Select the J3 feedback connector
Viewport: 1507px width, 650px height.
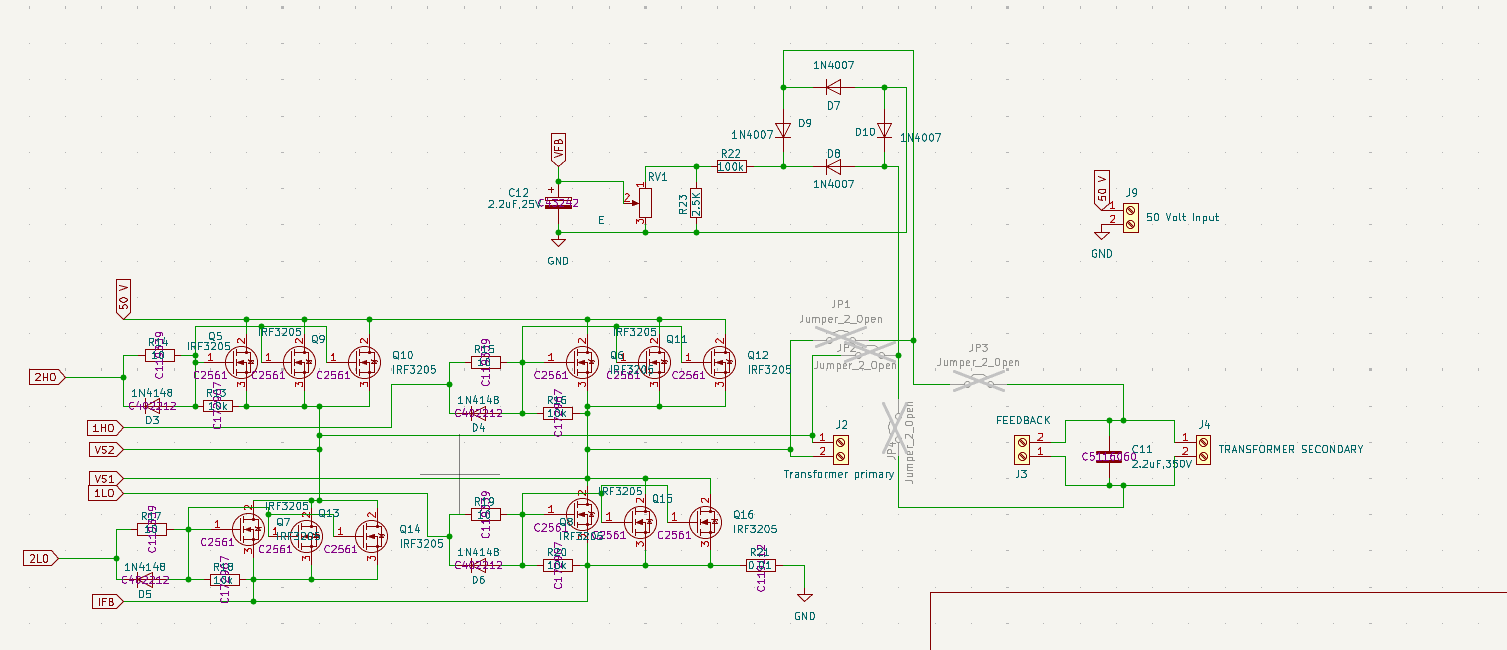click(1022, 449)
